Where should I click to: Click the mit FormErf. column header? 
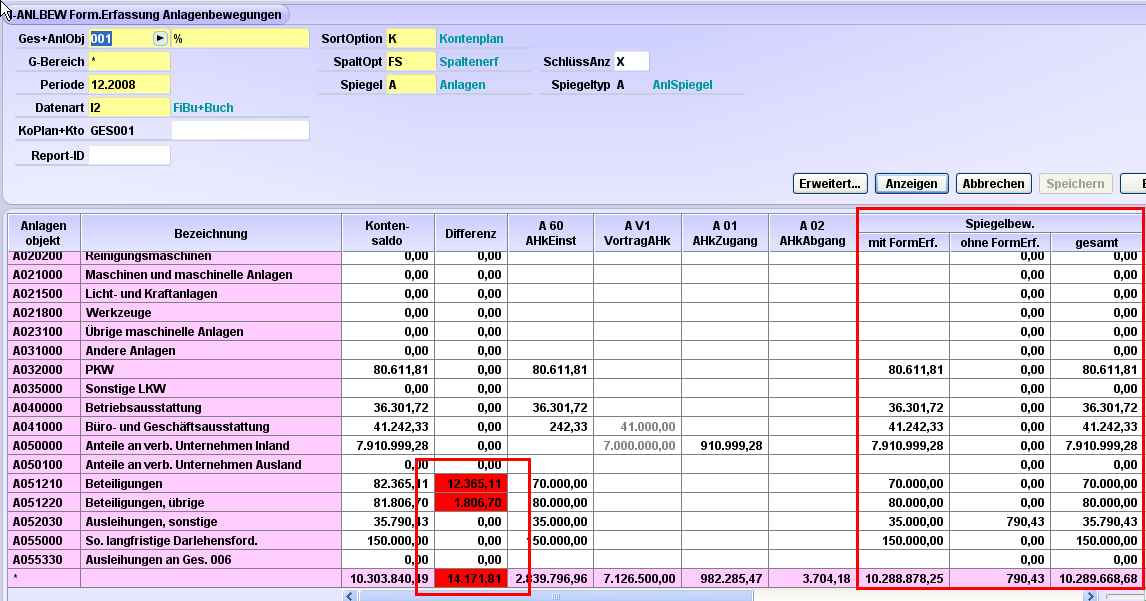(903, 243)
